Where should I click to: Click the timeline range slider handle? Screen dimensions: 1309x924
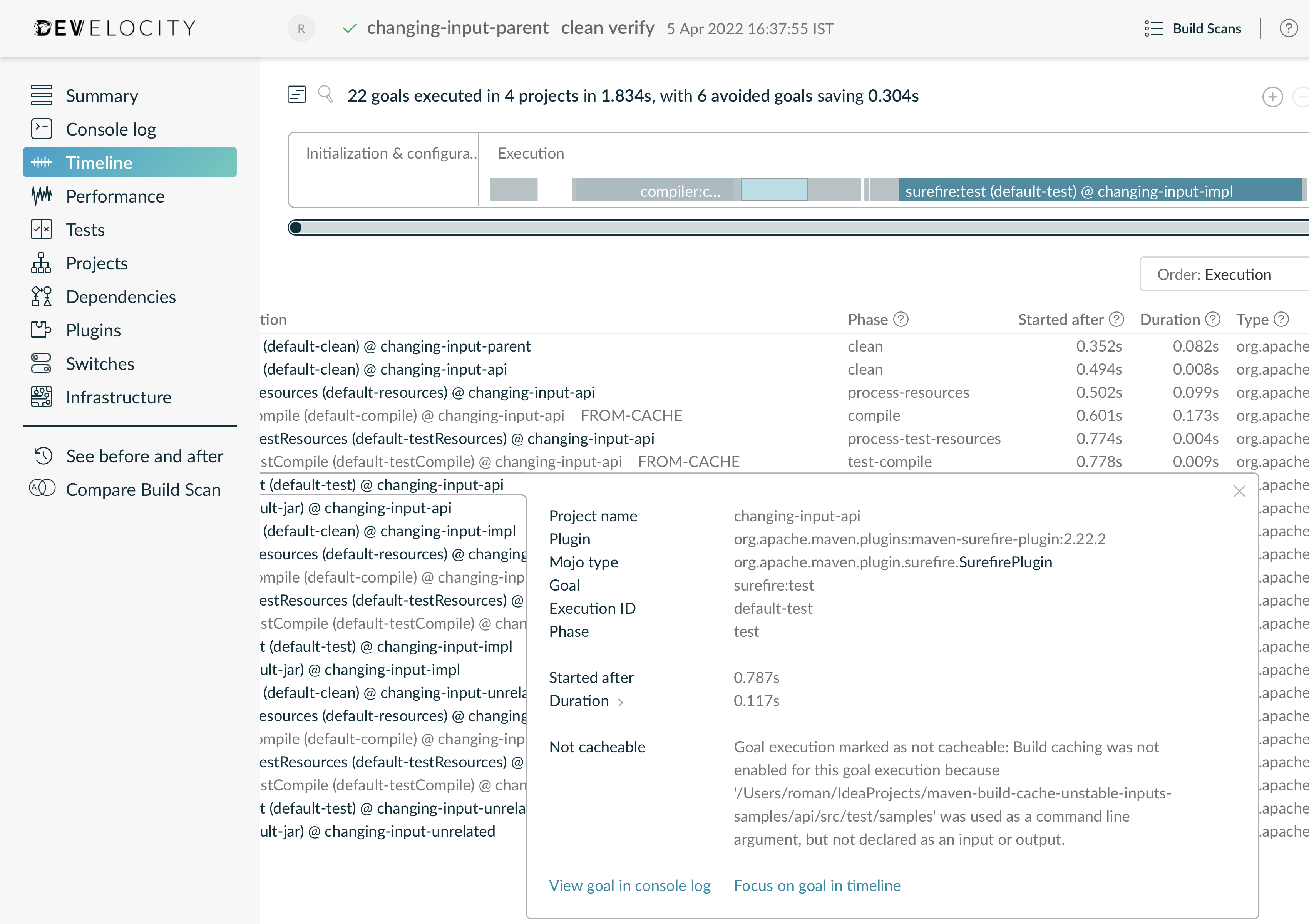(x=295, y=228)
